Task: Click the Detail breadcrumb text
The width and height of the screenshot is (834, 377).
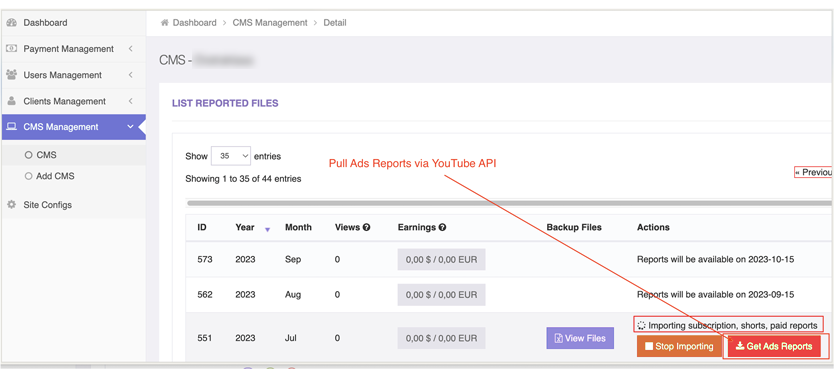Action: pyautogui.click(x=335, y=23)
